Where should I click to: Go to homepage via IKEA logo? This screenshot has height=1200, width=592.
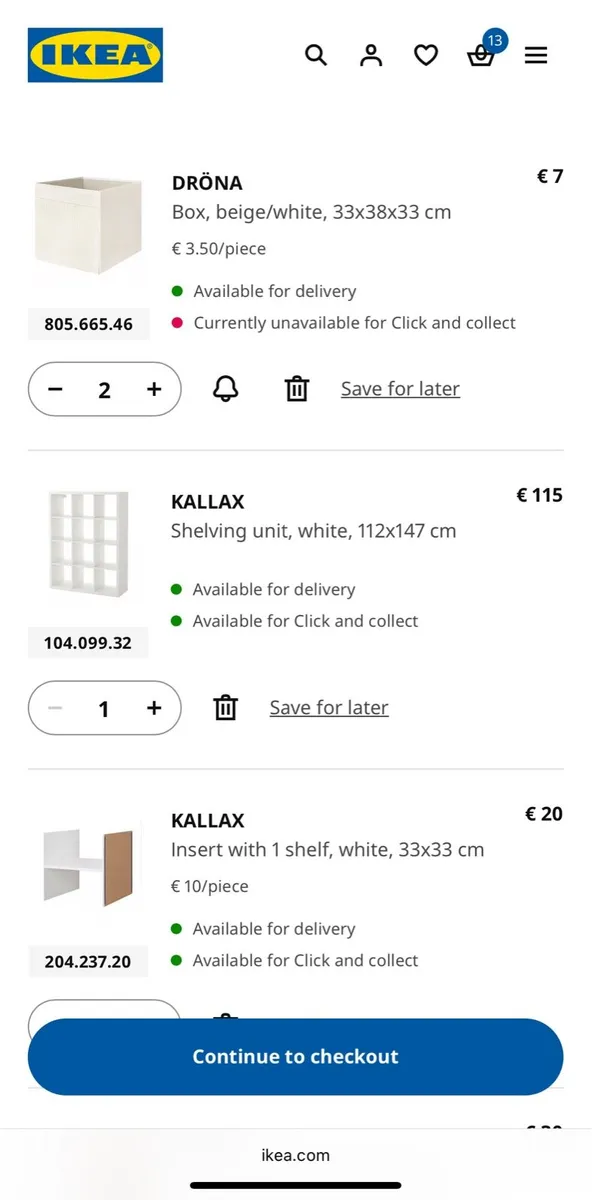[x=95, y=55]
